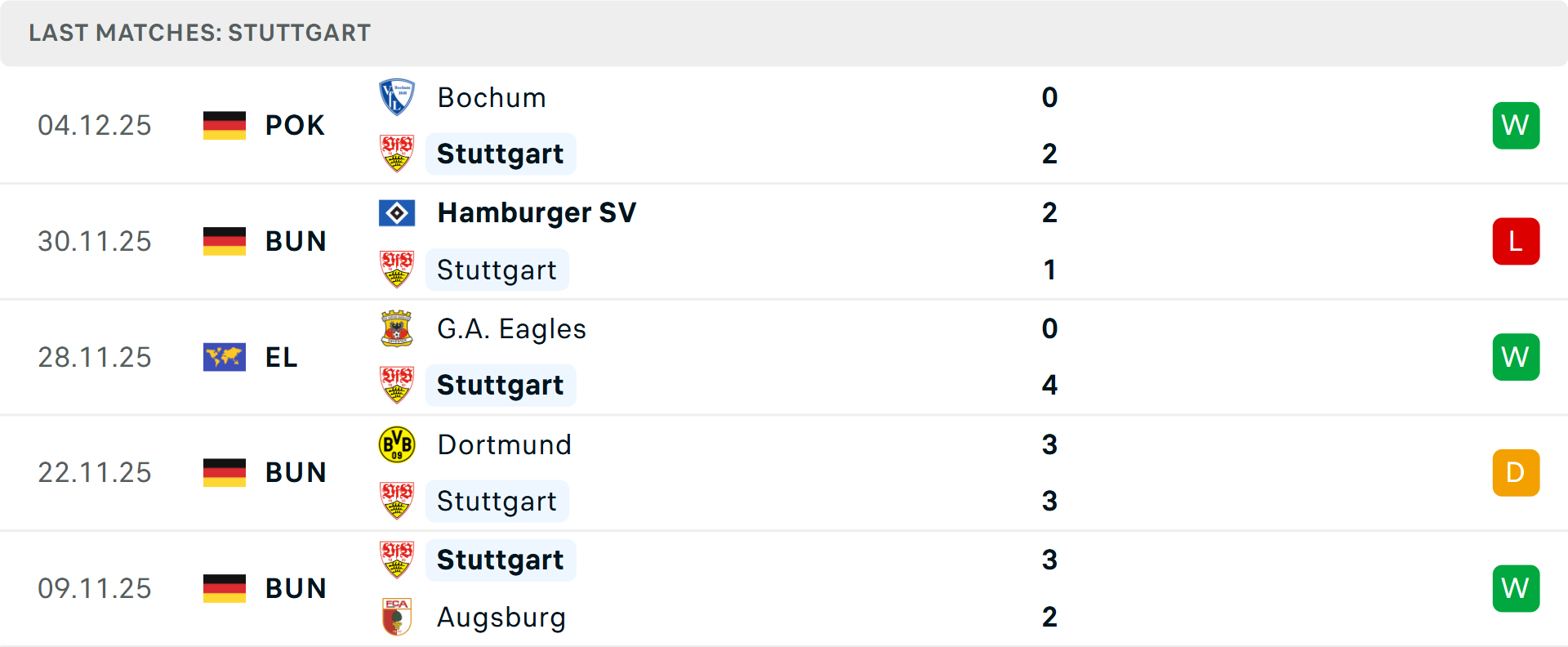Select highlighted Stuttgart in Augsburg match

(500, 560)
